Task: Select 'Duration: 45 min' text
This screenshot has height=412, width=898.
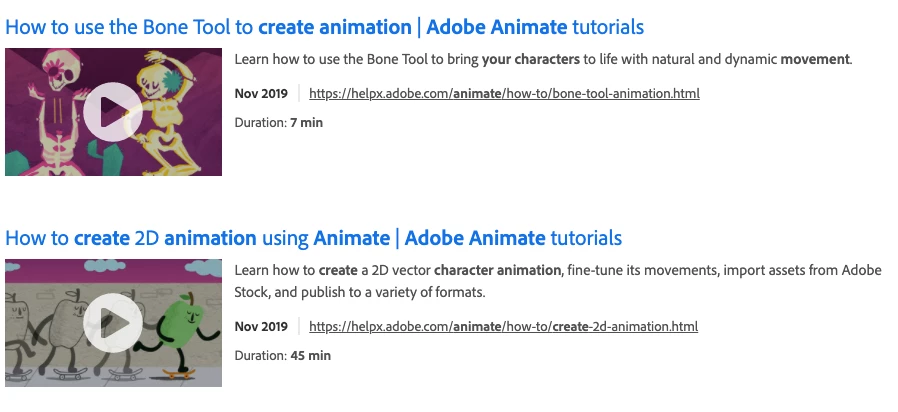Action: (x=283, y=356)
